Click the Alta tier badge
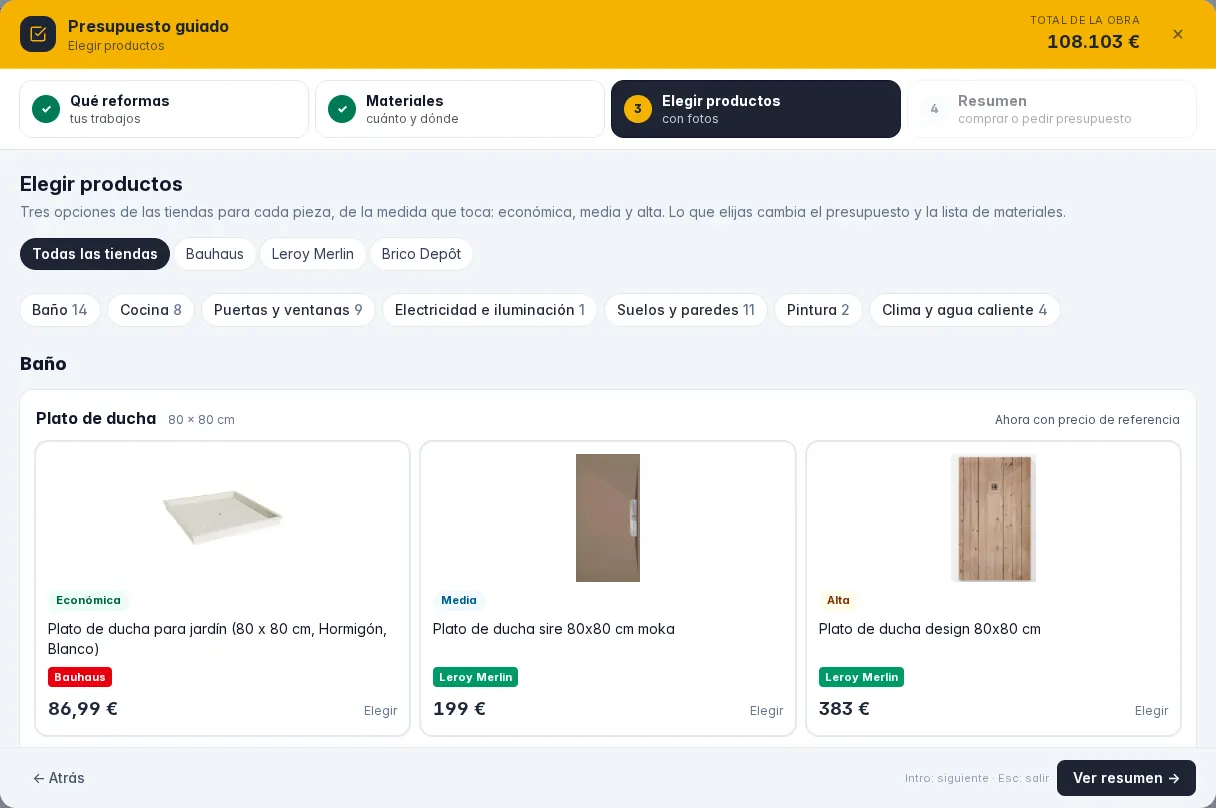1216x808 pixels. pos(838,601)
